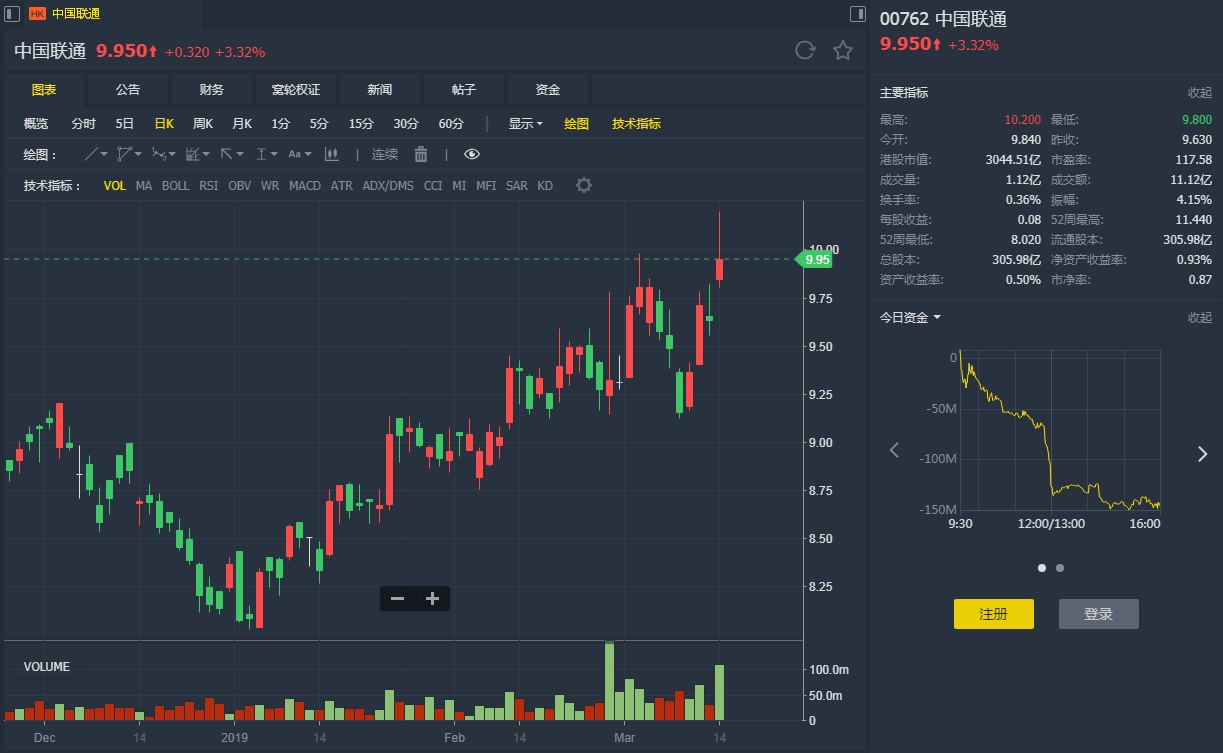The height and width of the screenshot is (753, 1223).
Task: Collapse the left sidebar panel icon
Action: click(x=13, y=14)
